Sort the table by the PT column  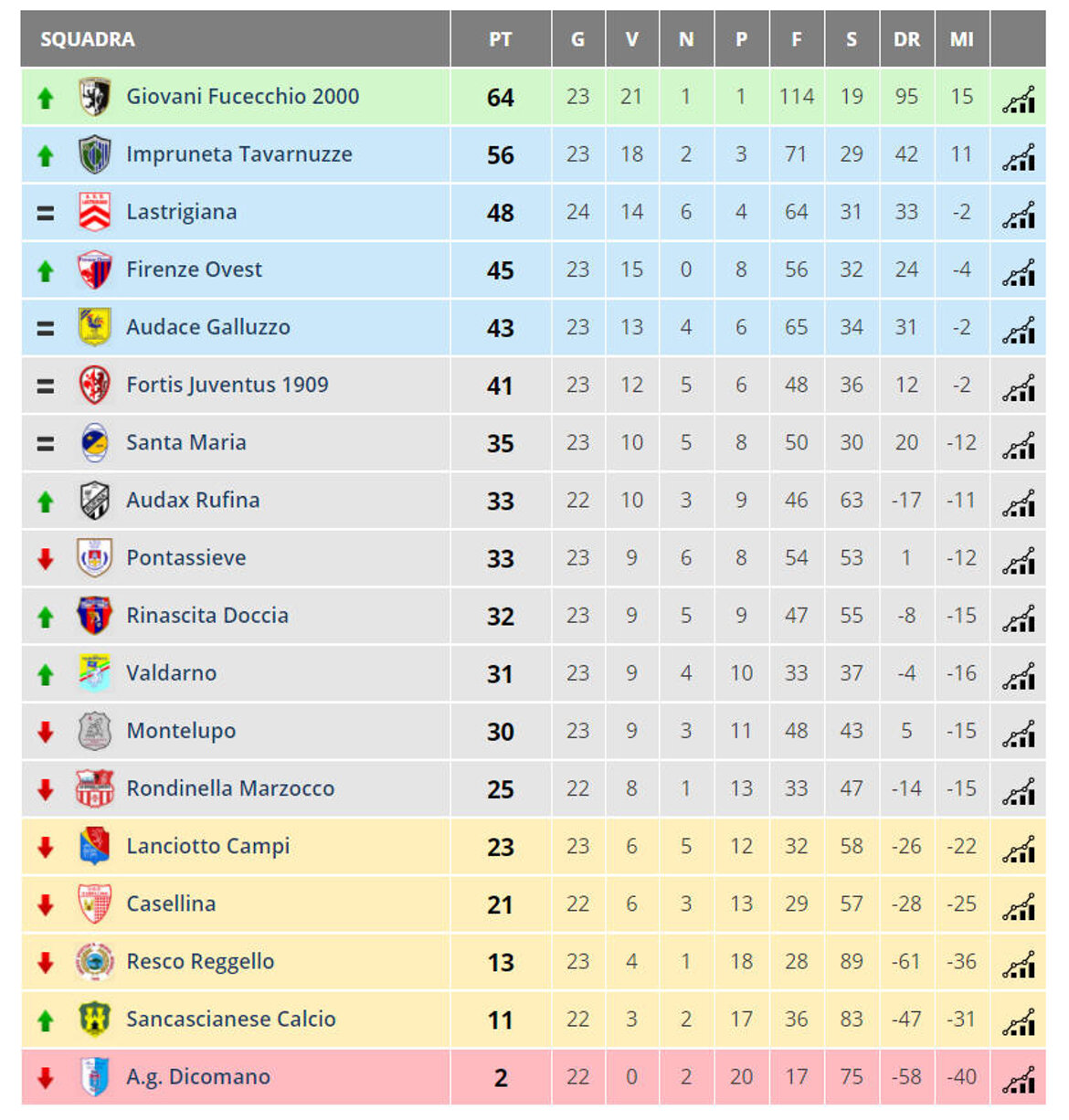(x=499, y=39)
